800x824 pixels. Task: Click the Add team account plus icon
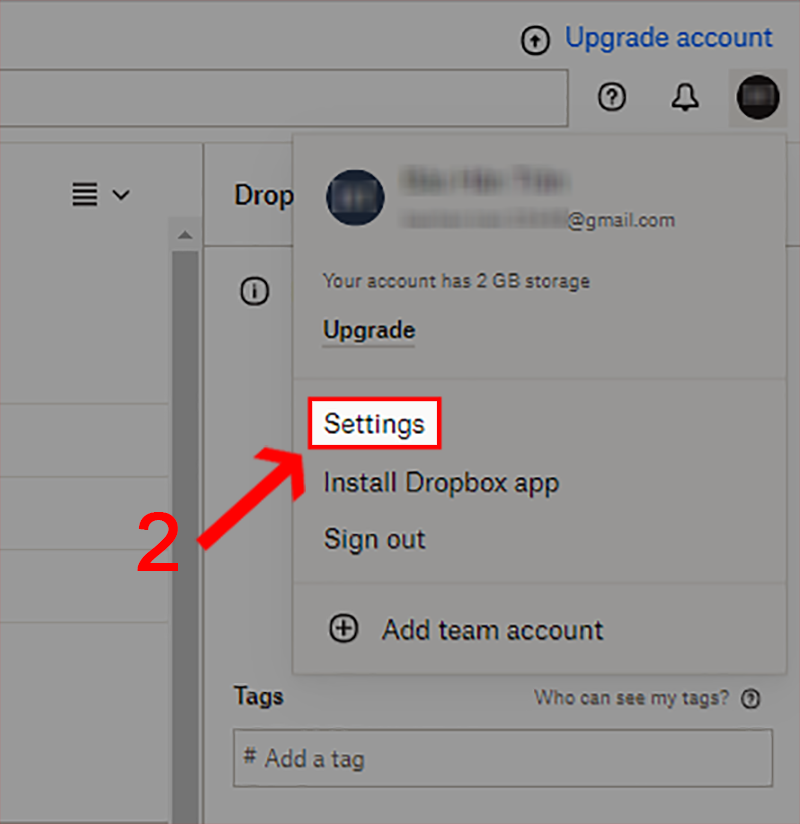344,629
